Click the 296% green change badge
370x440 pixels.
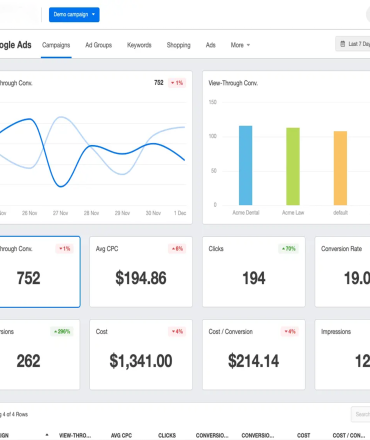62,331
